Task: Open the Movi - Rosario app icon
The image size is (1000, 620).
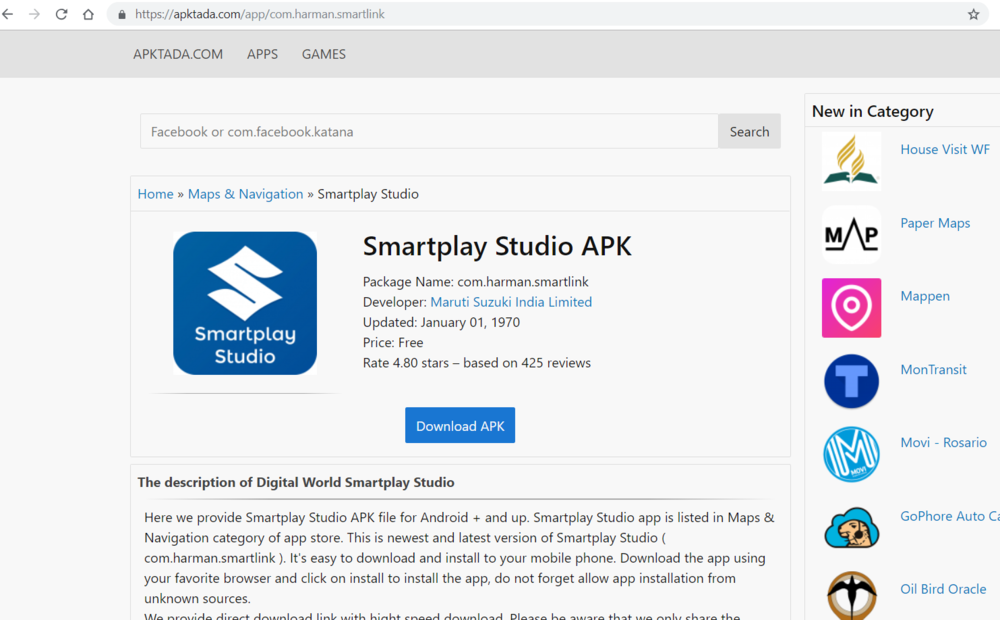Action: pos(851,454)
